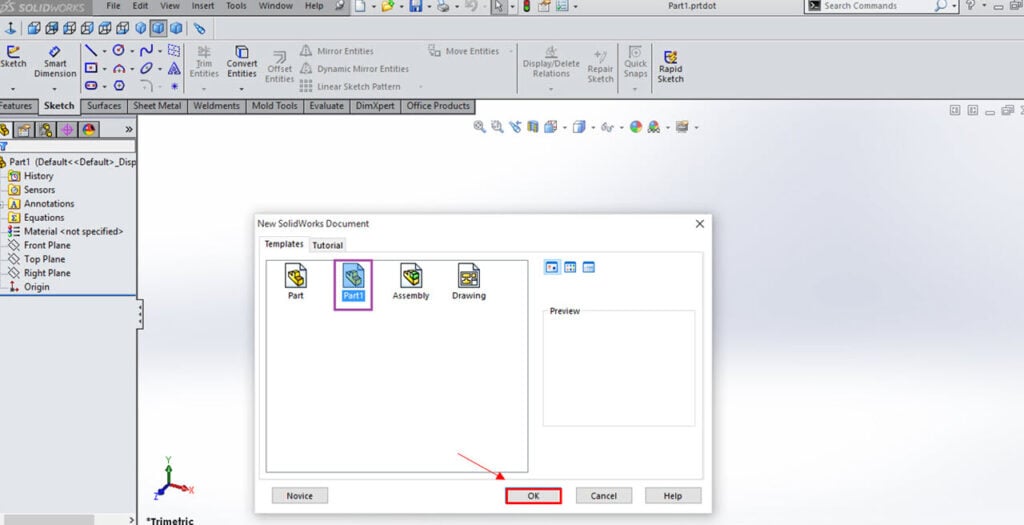Click the feature tree filter icon
Screen dimensions: 1024x525
(4, 147)
